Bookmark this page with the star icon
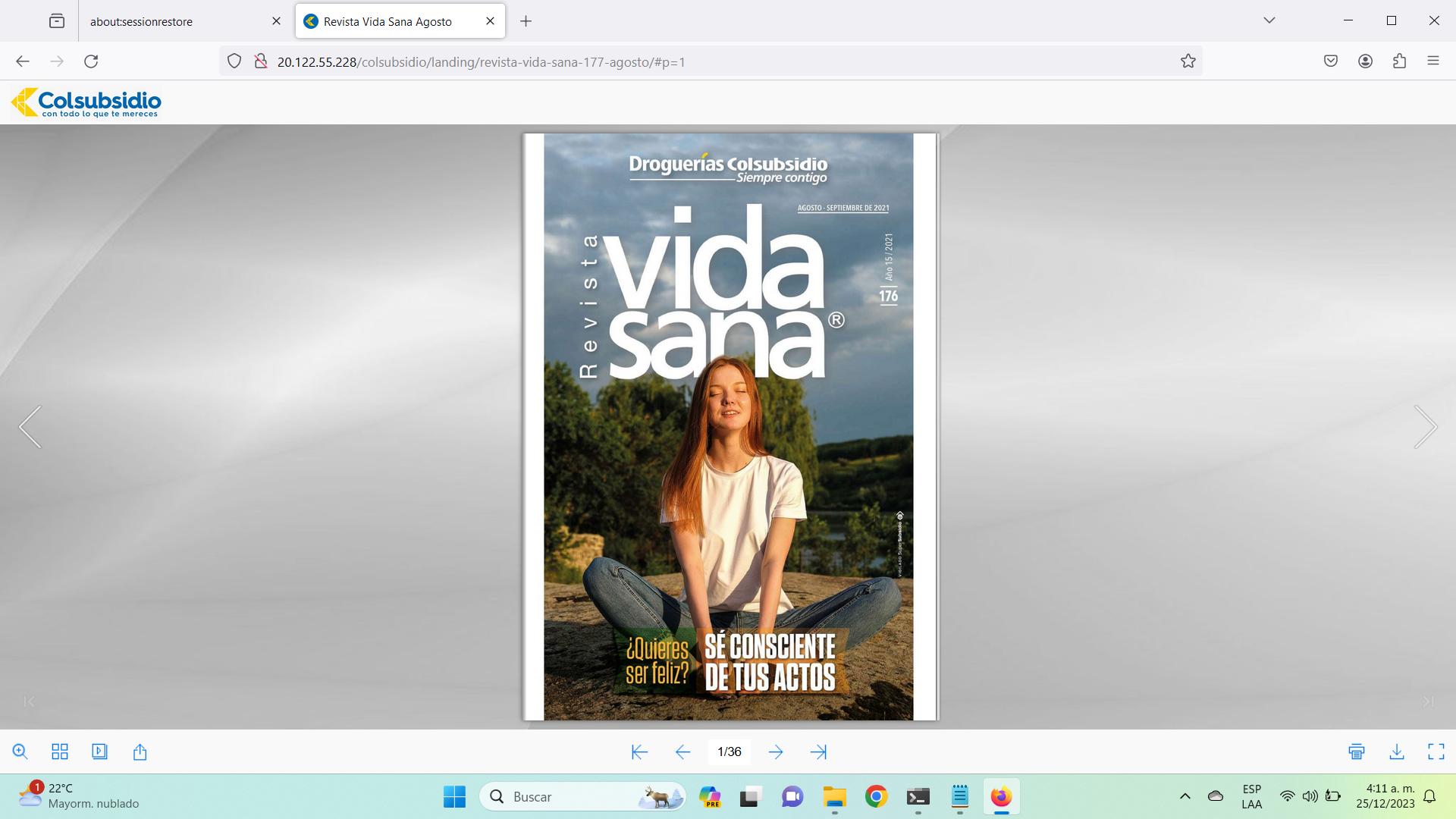Screen dimensions: 1456x819 [1188, 61]
